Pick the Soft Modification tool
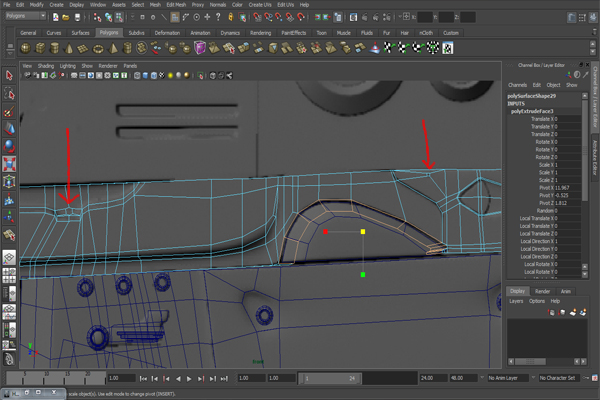Screen dimensions: 600x400 [x=9, y=199]
